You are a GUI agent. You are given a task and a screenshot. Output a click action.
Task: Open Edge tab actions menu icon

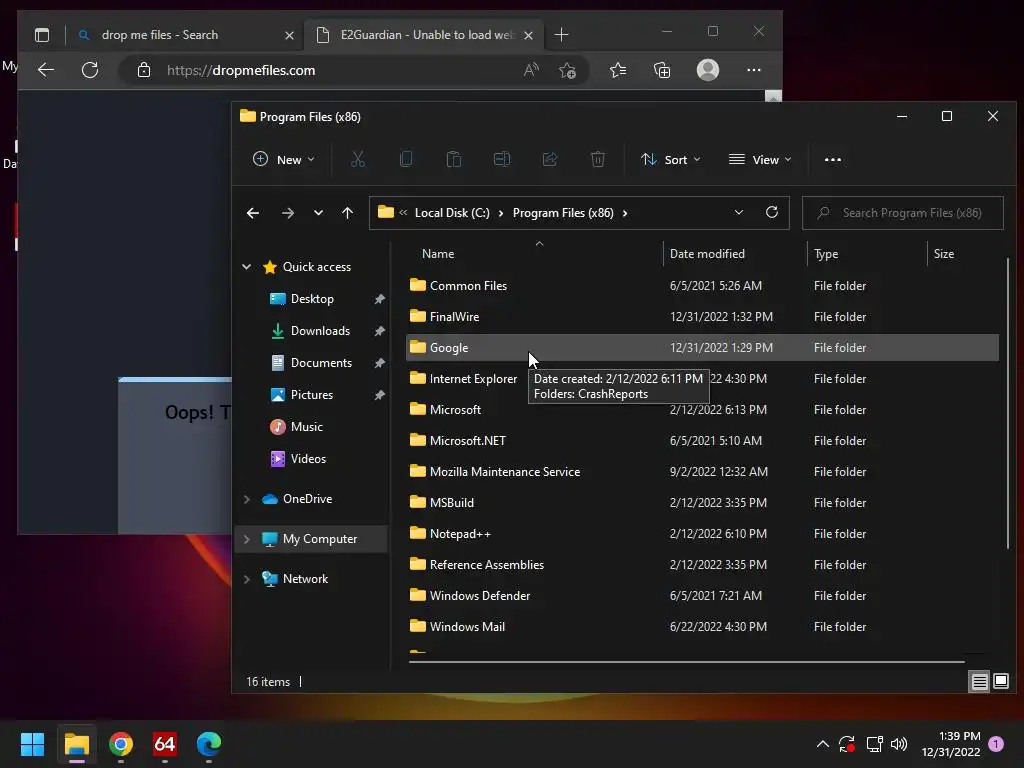42,35
